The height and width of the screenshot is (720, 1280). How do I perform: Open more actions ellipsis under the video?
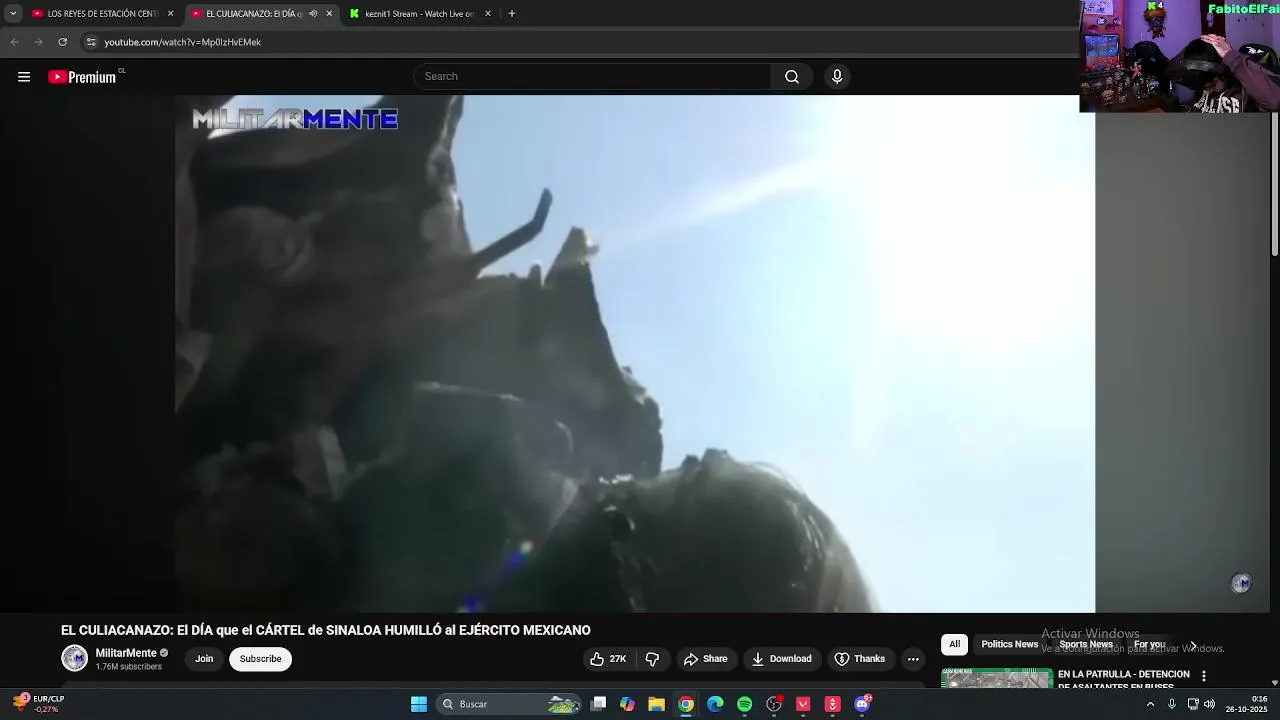click(x=913, y=659)
